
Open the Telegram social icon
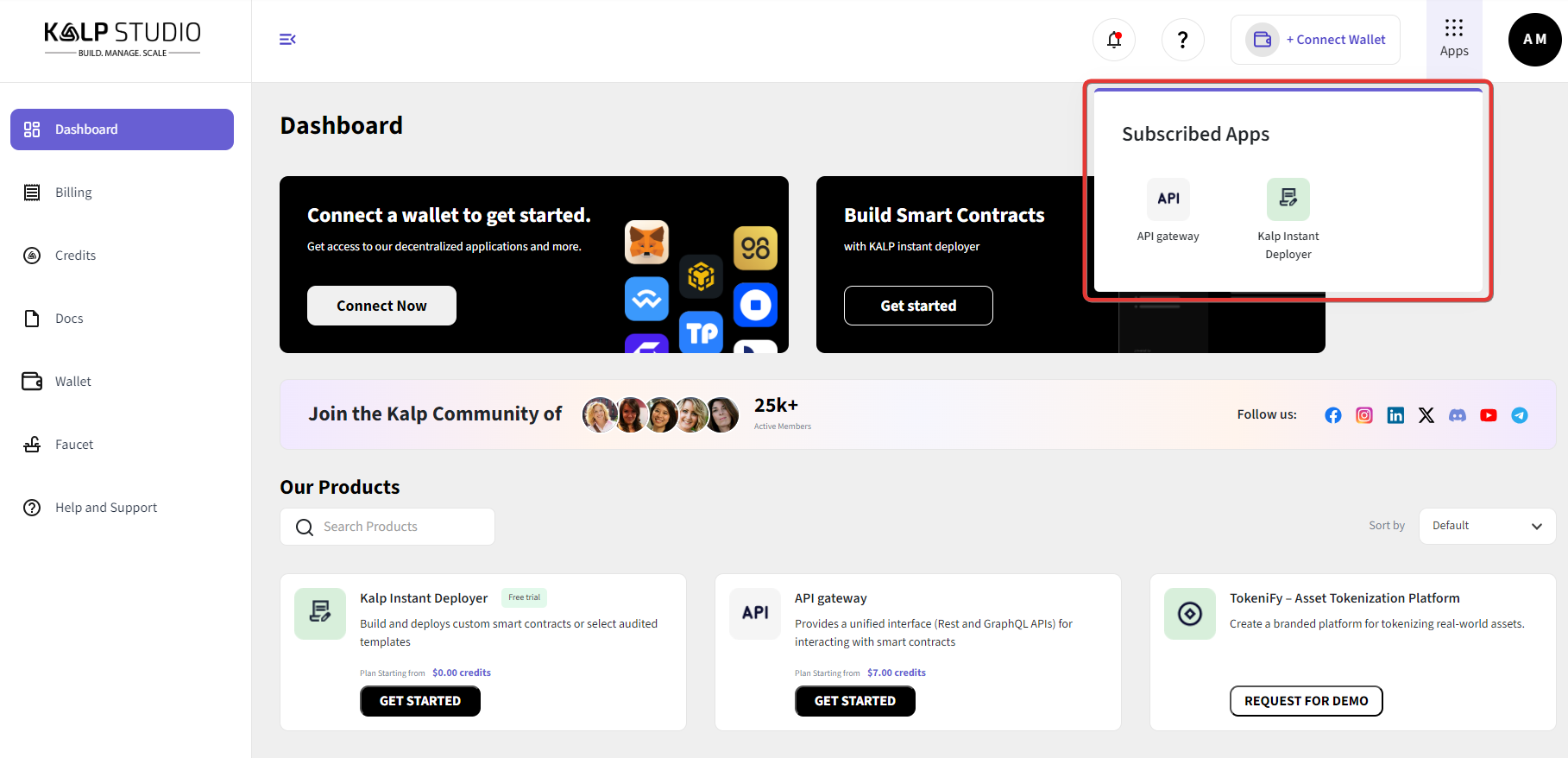pyautogui.click(x=1520, y=415)
